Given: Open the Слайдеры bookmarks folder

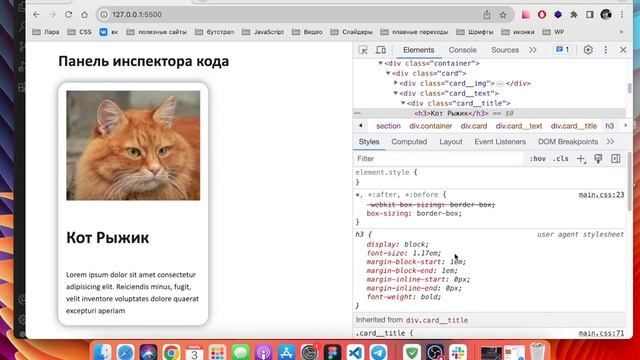Looking at the screenshot, I should pyautogui.click(x=351, y=32).
